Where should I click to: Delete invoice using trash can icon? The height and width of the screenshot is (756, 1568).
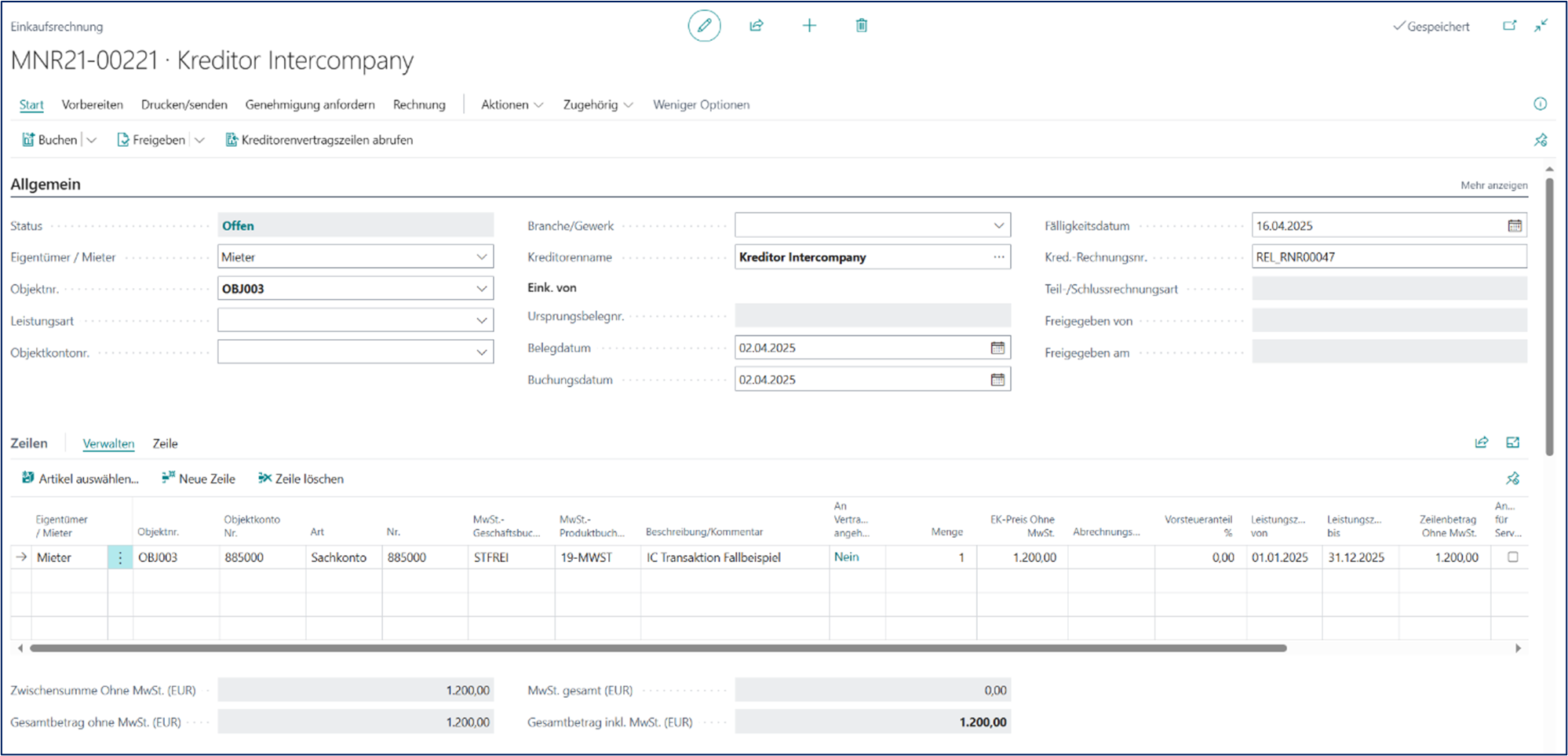(x=861, y=26)
